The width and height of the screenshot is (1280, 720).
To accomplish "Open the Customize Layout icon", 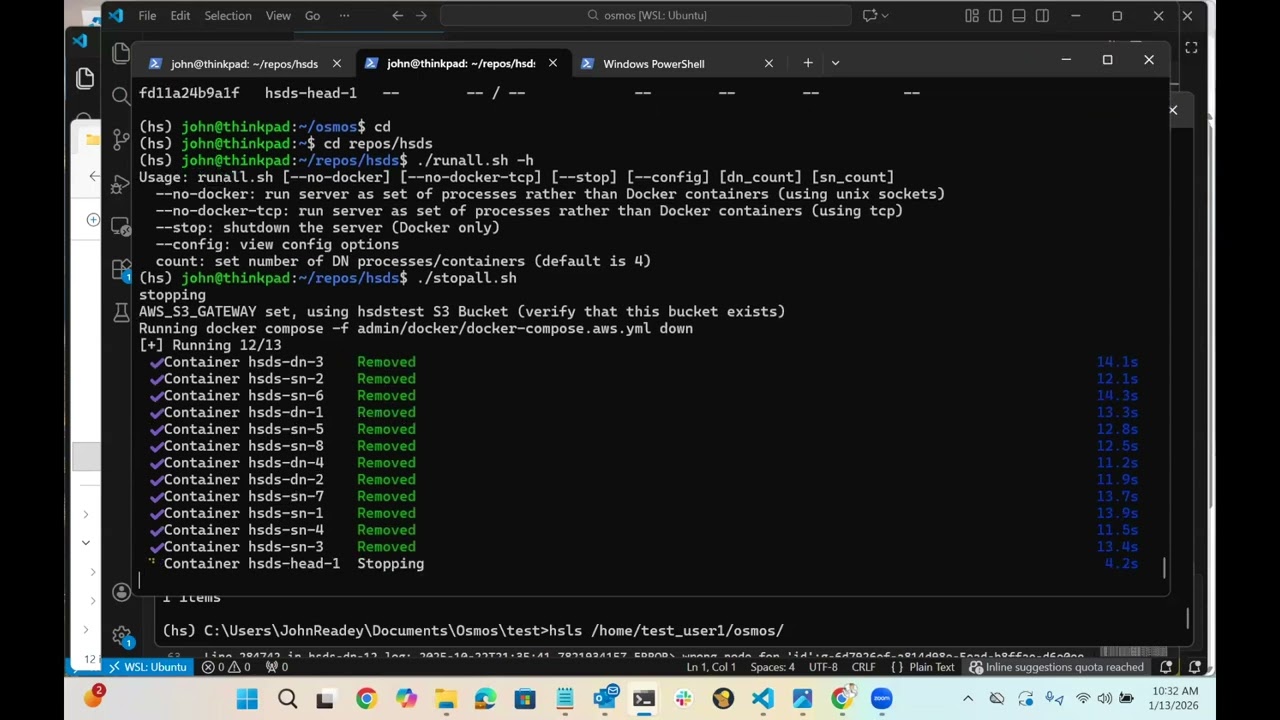I will tap(972, 16).
